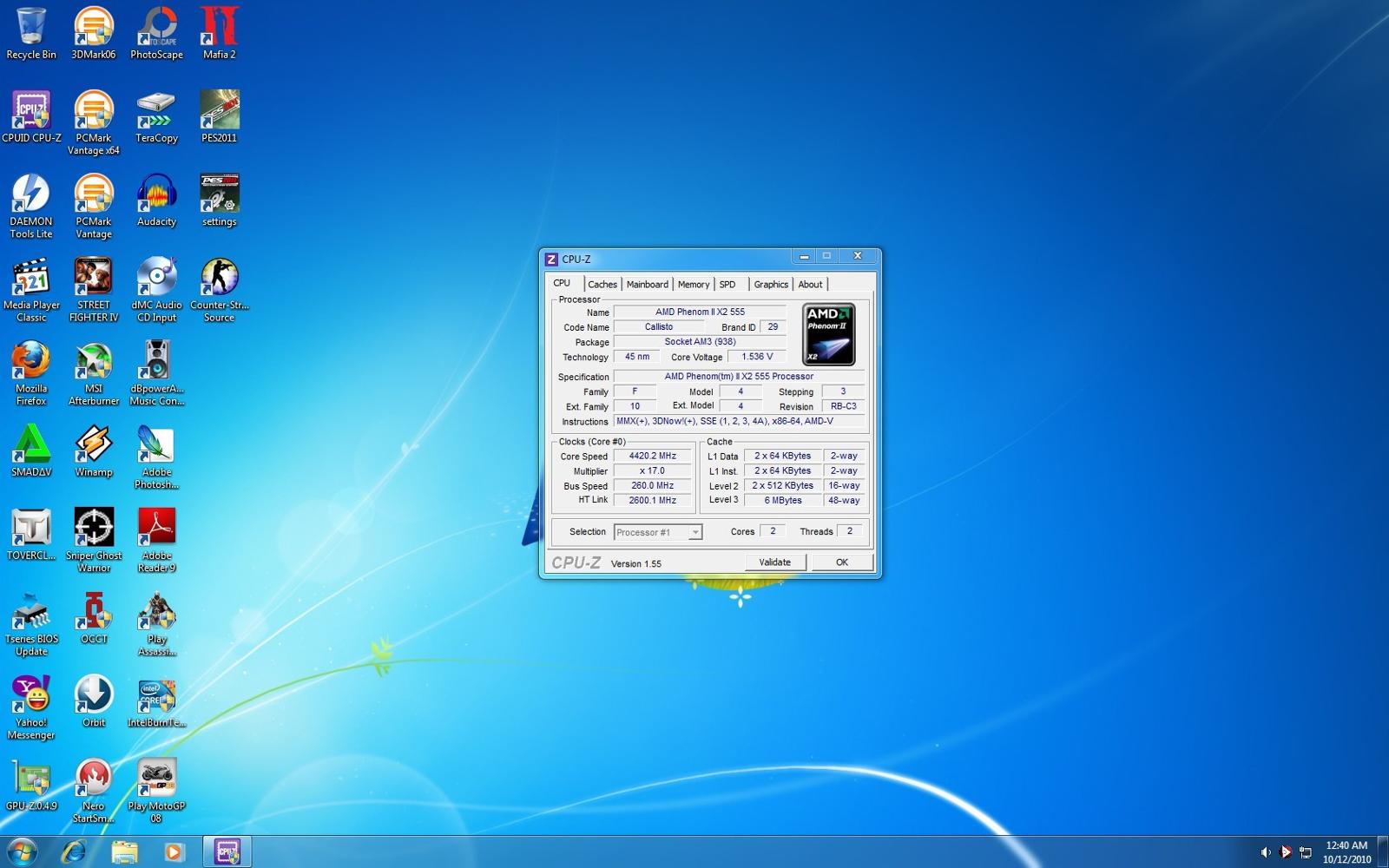
Task: Select Media Player Classic icon
Action: click(x=31, y=290)
